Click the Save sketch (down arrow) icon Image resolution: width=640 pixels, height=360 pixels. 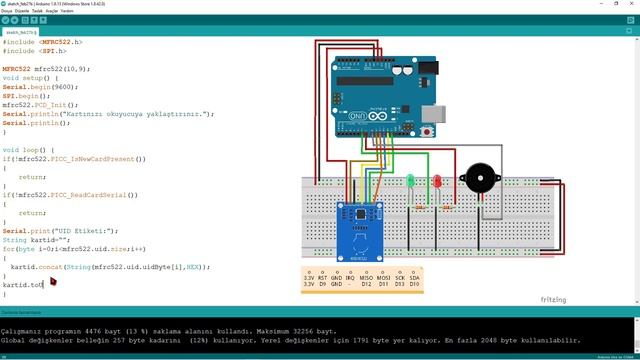[x=43, y=20]
